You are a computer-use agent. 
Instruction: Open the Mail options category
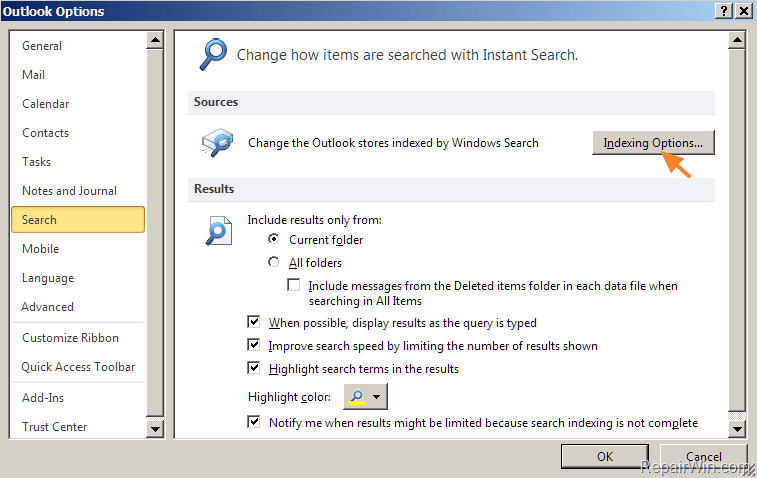77,75
